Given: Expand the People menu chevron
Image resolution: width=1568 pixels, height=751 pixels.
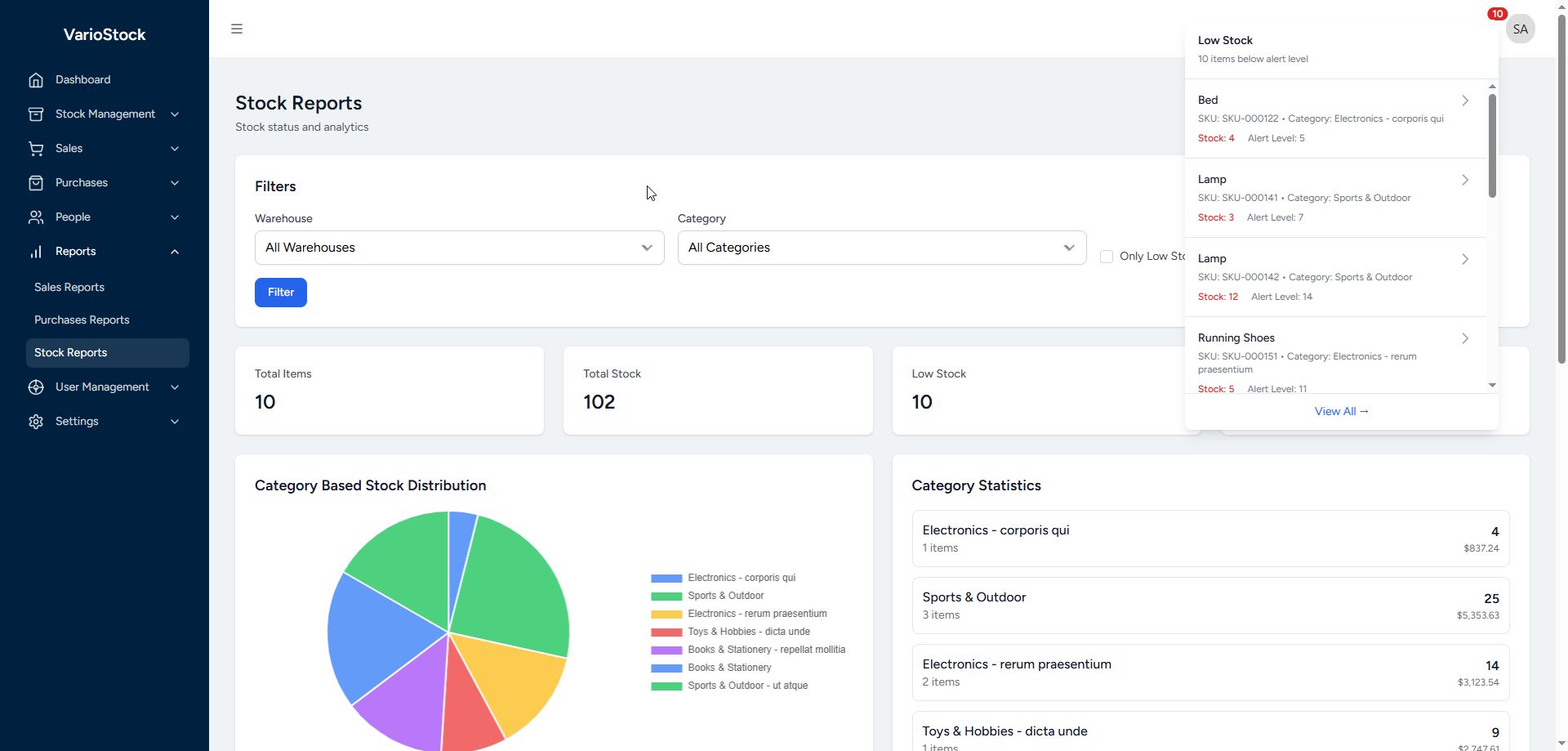Looking at the screenshot, I should [x=175, y=217].
